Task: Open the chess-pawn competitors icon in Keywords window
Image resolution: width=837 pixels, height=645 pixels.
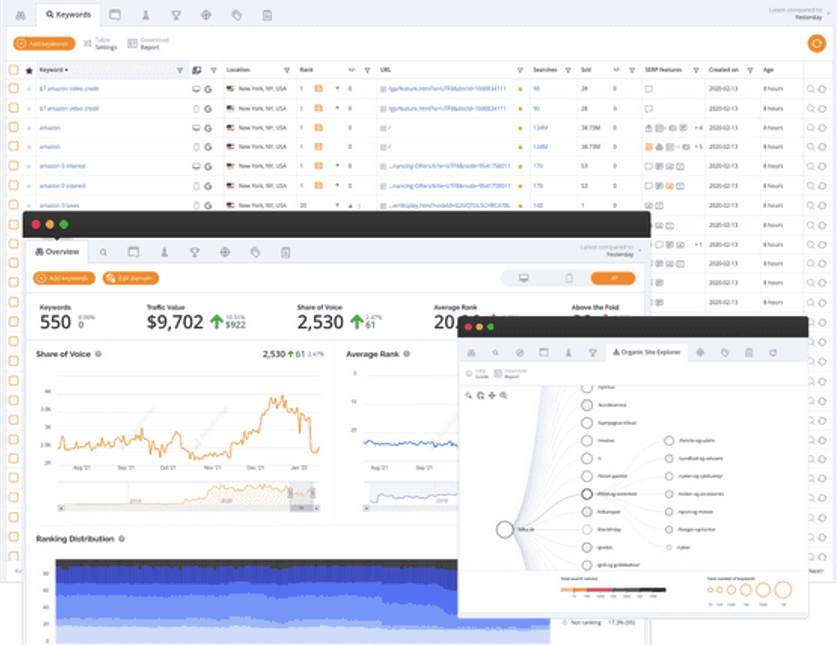Action: click(146, 15)
